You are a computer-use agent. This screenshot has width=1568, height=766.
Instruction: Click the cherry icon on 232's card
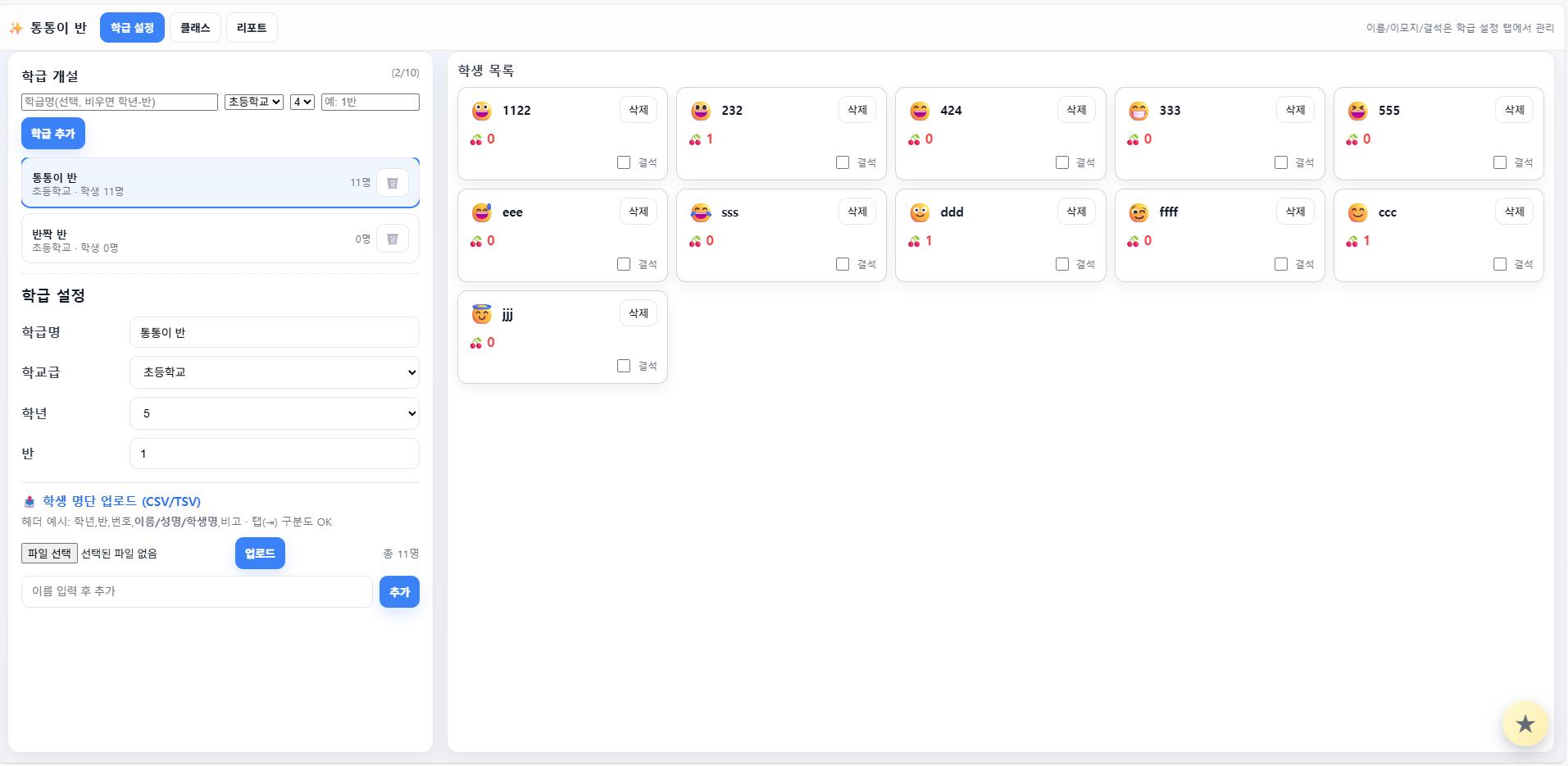pos(695,139)
